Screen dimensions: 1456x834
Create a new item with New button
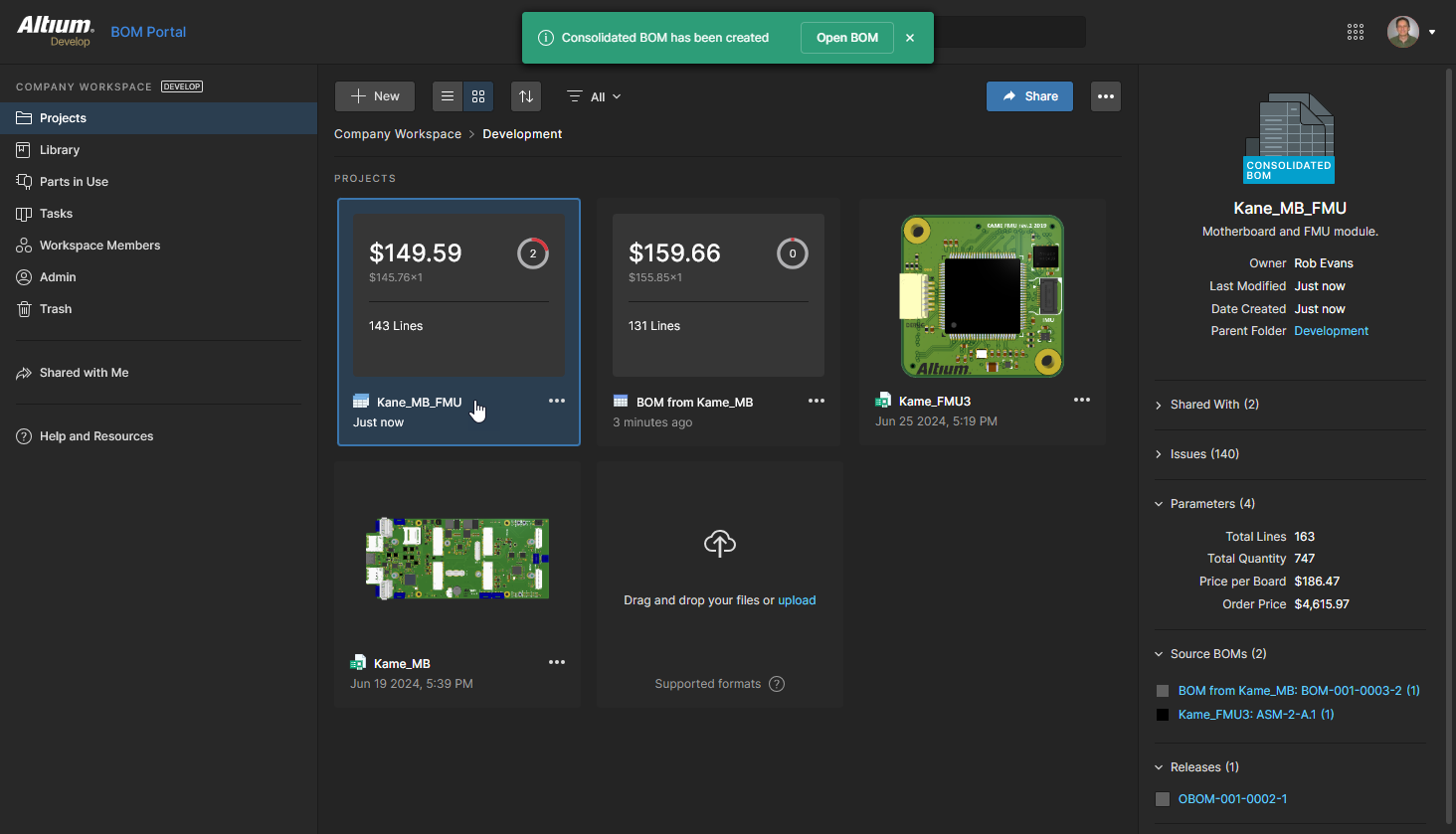(375, 96)
